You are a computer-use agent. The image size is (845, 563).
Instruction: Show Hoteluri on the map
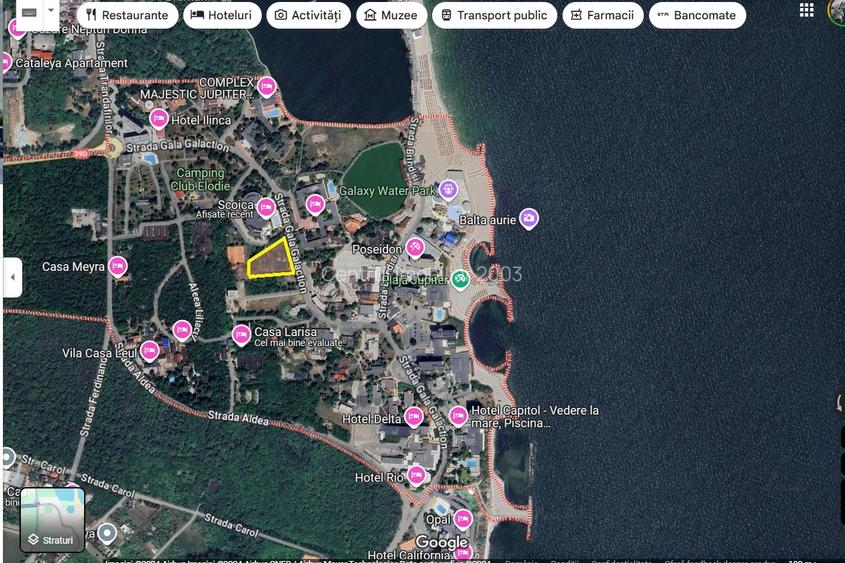222,15
